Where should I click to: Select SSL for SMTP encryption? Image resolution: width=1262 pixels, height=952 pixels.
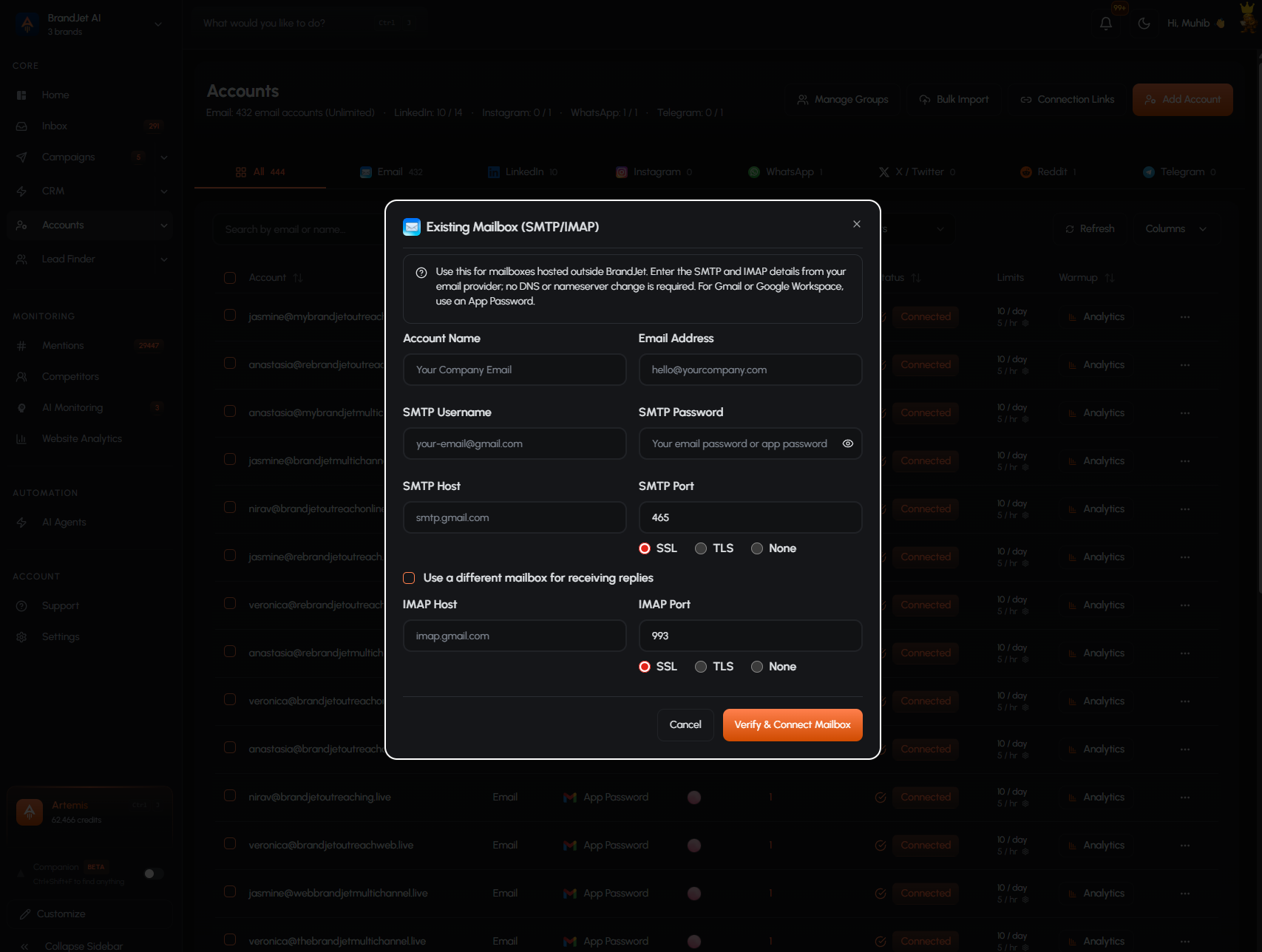[644, 548]
